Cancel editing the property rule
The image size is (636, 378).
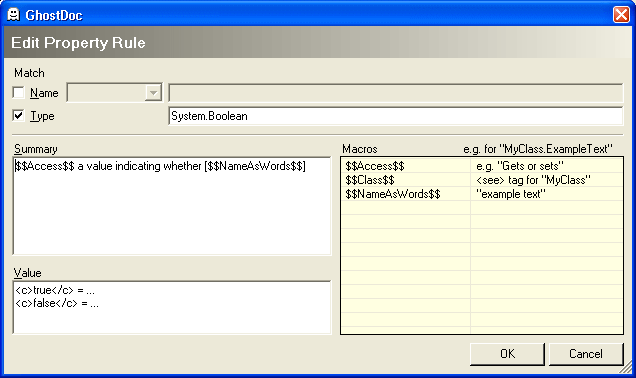click(586, 354)
